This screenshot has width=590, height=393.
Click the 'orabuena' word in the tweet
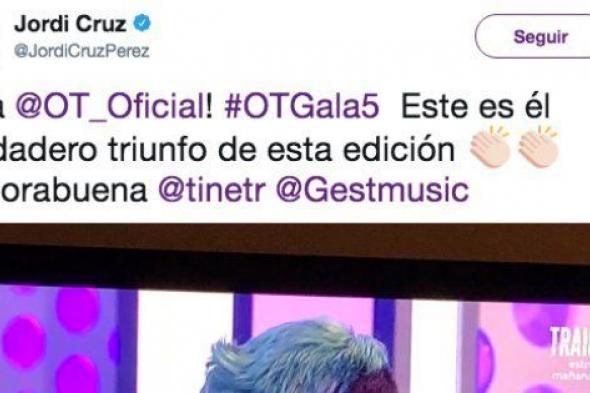coord(73,190)
